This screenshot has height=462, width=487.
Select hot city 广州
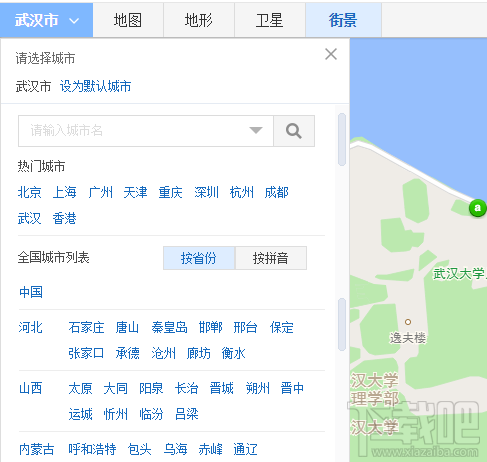click(100, 192)
